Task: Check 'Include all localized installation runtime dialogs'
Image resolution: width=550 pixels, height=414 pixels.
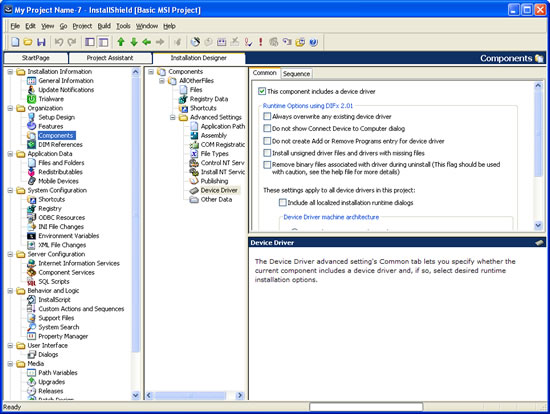Action: 282,202
